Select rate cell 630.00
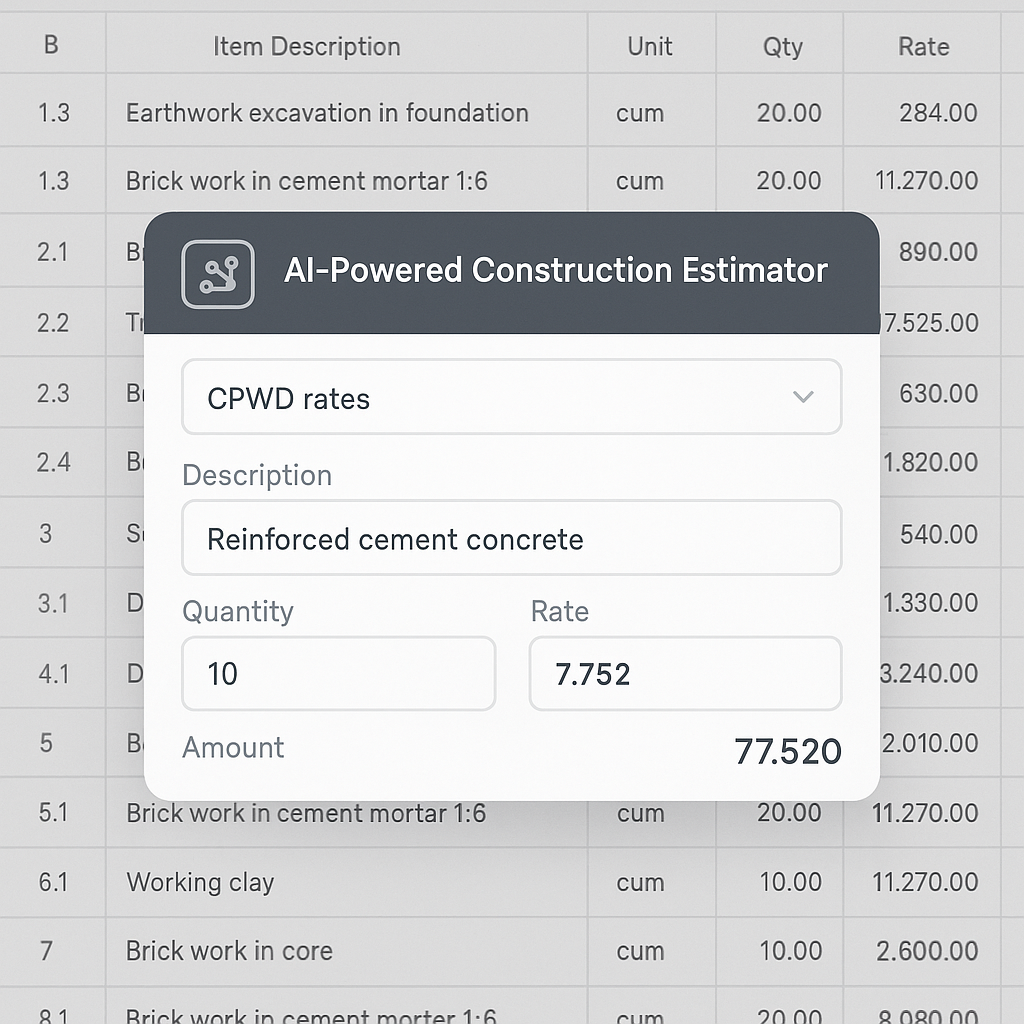The height and width of the screenshot is (1024, 1024). pos(940,393)
